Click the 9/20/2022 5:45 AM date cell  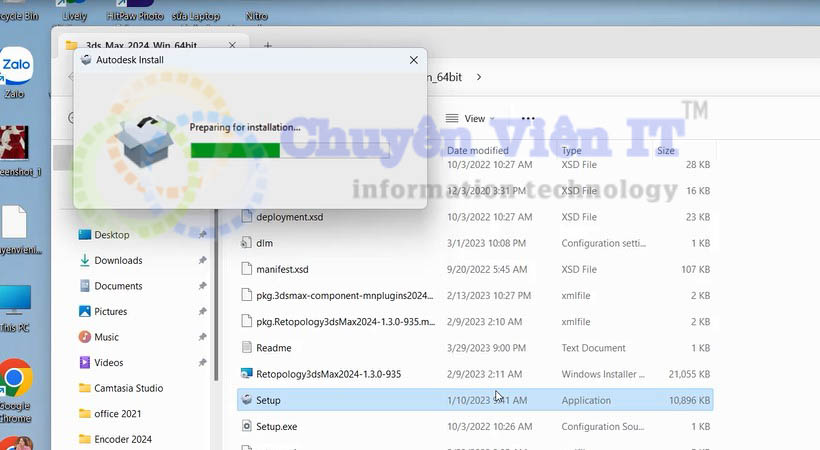coord(487,269)
